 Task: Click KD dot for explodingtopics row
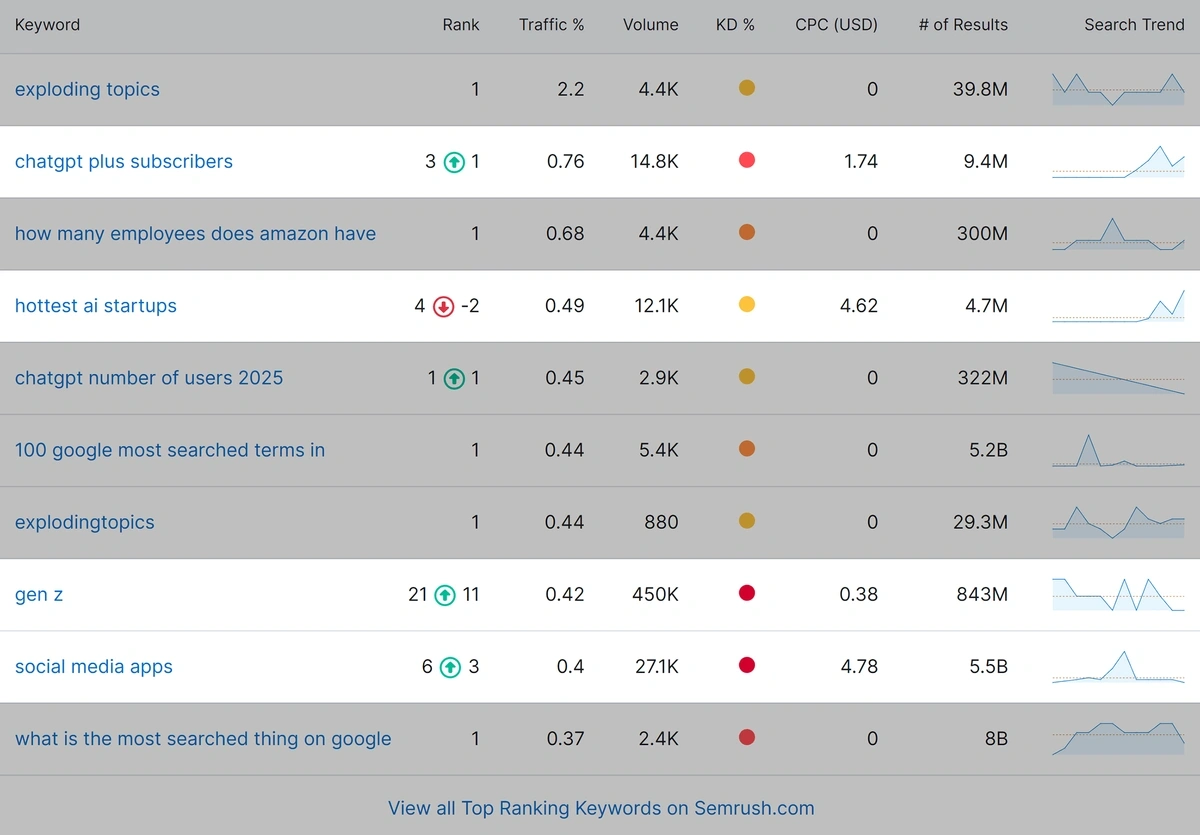click(x=747, y=521)
